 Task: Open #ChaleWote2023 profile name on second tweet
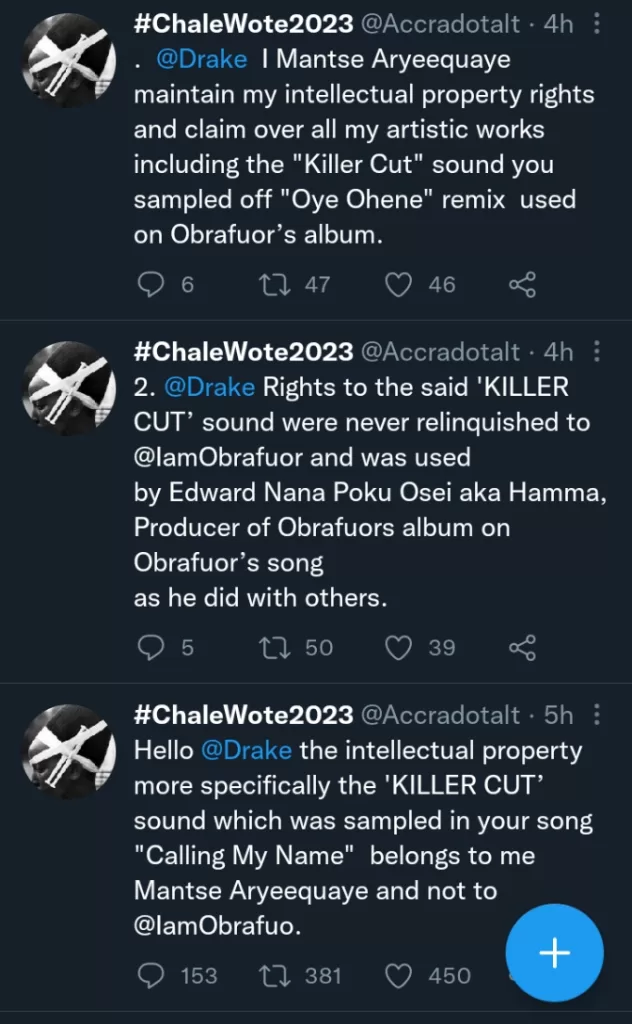[x=243, y=351]
